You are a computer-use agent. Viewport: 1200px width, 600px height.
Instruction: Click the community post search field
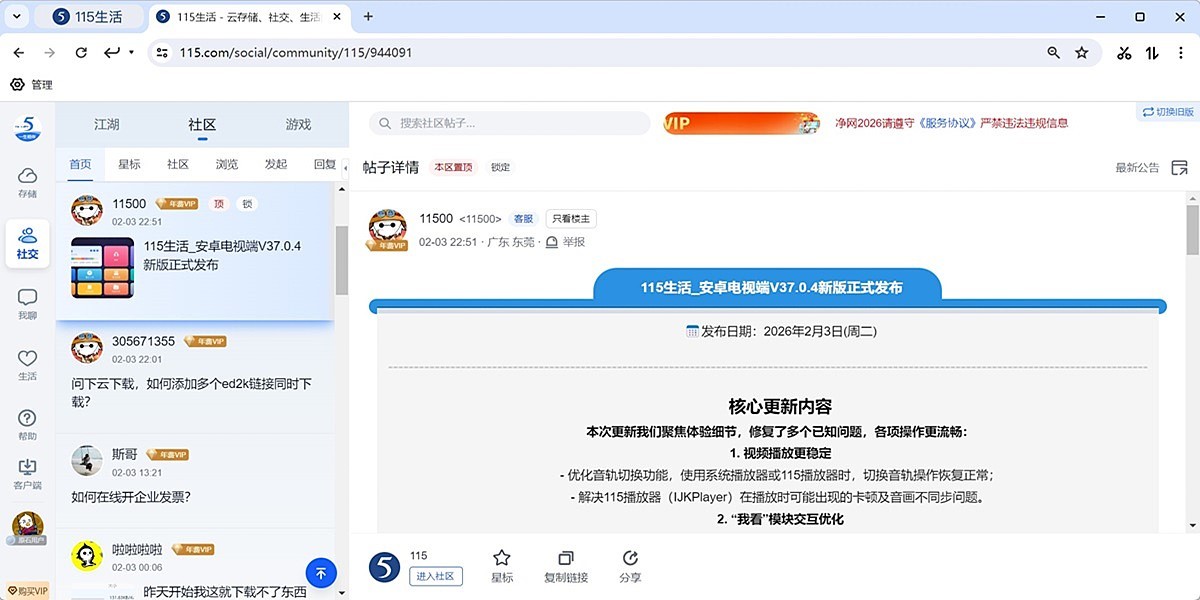tap(508, 123)
